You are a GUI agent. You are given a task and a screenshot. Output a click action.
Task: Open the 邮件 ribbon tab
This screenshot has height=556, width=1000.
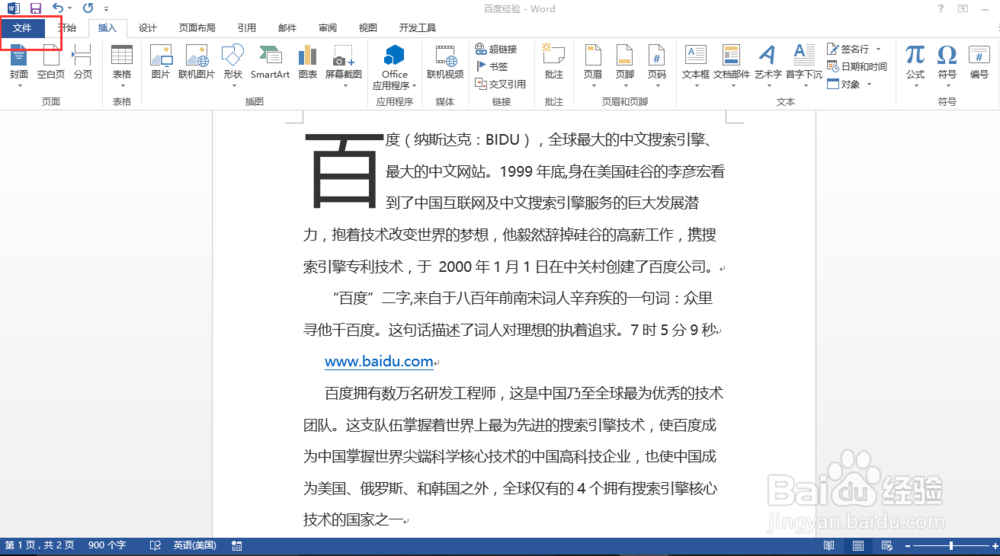click(287, 28)
